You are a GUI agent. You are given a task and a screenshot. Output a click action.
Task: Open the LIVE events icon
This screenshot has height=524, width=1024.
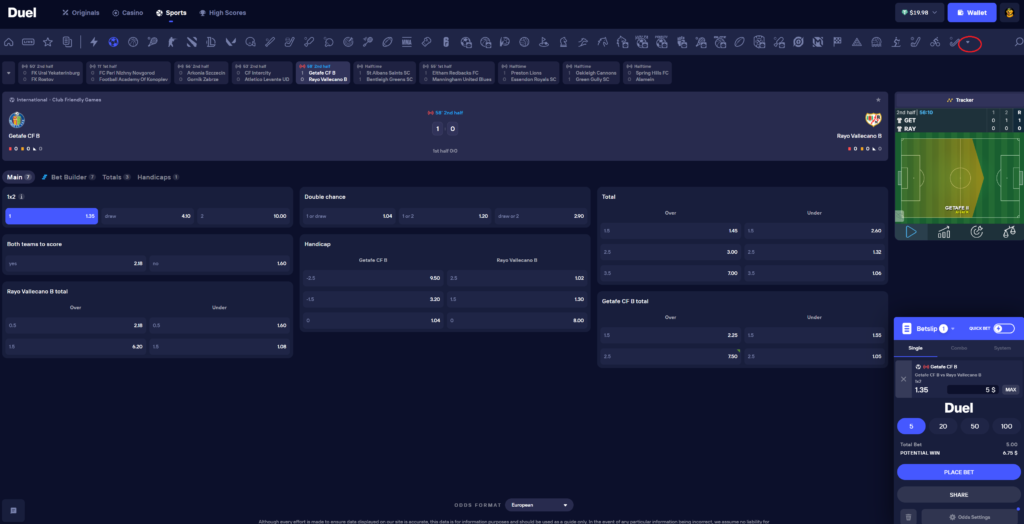28,42
